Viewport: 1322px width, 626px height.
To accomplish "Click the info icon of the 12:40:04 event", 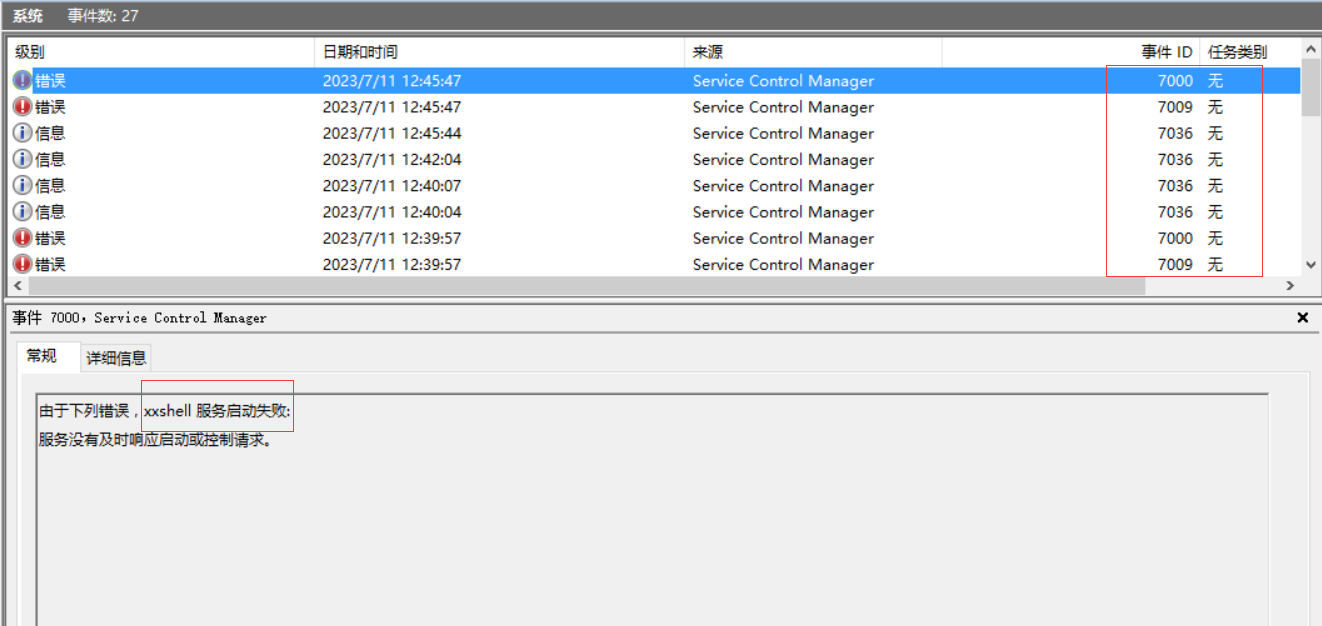I will click(x=22, y=212).
